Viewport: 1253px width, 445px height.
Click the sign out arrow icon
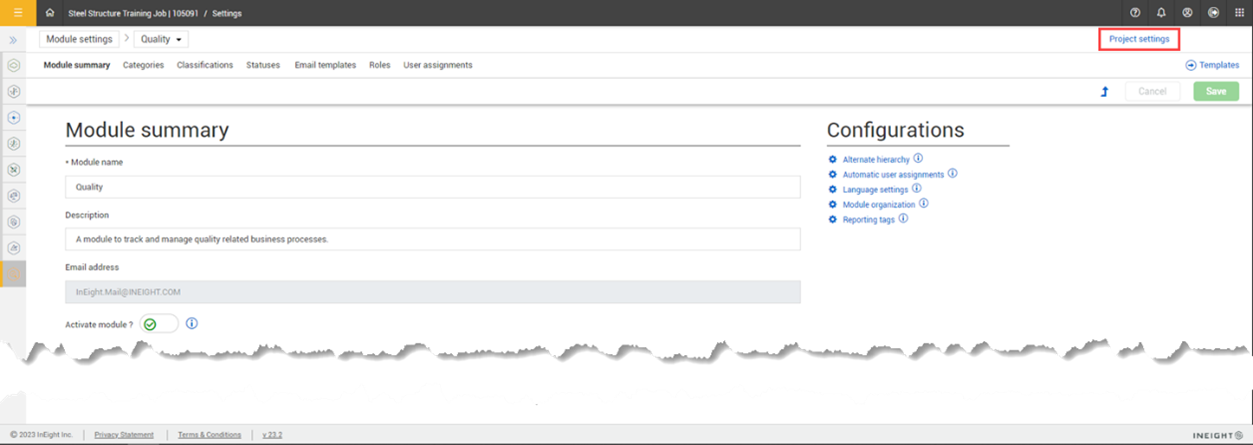(x=1213, y=13)
